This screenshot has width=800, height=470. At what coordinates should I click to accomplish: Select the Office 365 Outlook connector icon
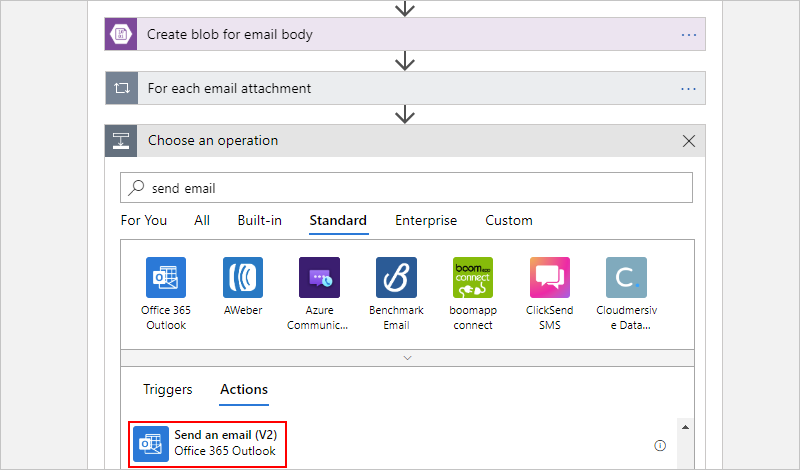click(x=163, y=278)
